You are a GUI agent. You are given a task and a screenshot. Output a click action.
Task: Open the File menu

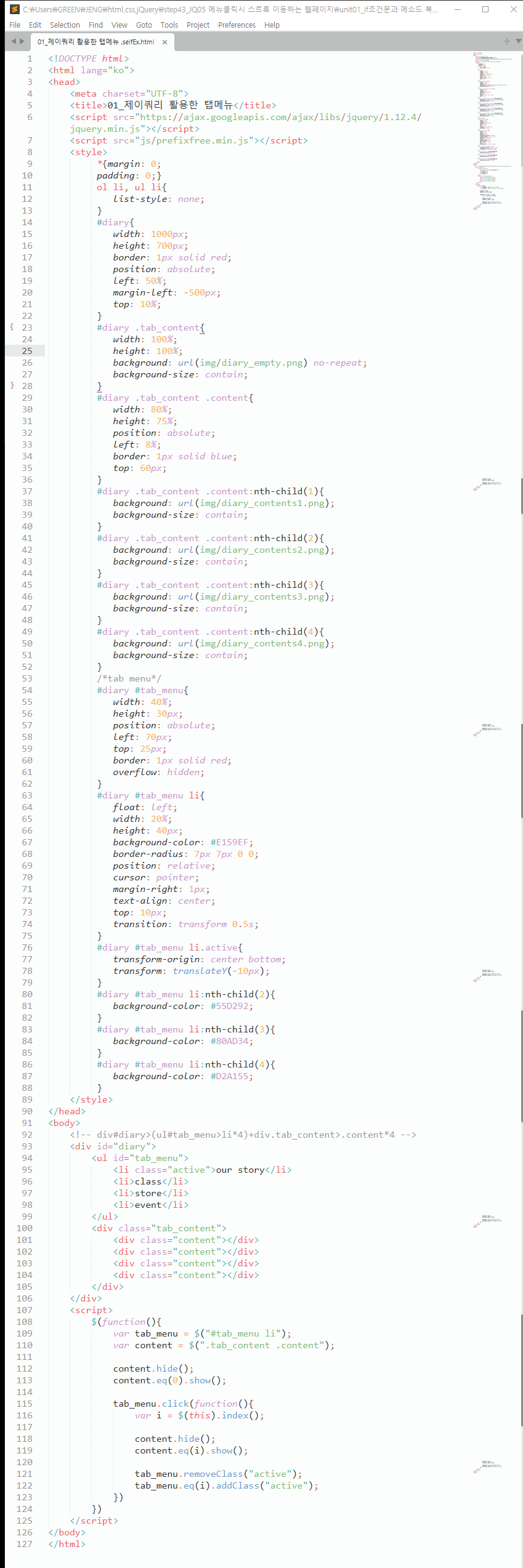coord(15,25)
